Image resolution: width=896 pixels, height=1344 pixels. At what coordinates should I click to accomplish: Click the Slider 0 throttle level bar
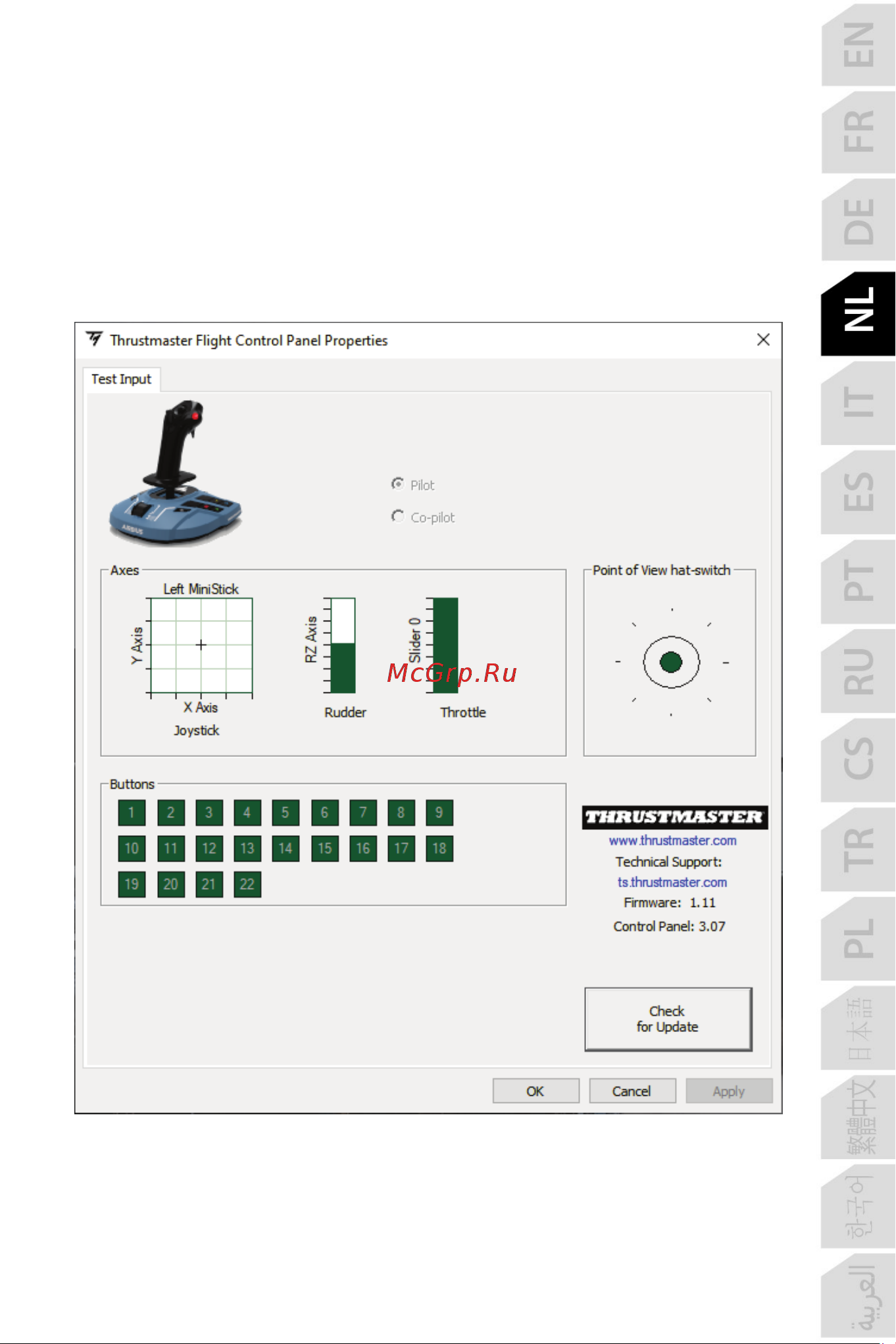pos(445,645)
